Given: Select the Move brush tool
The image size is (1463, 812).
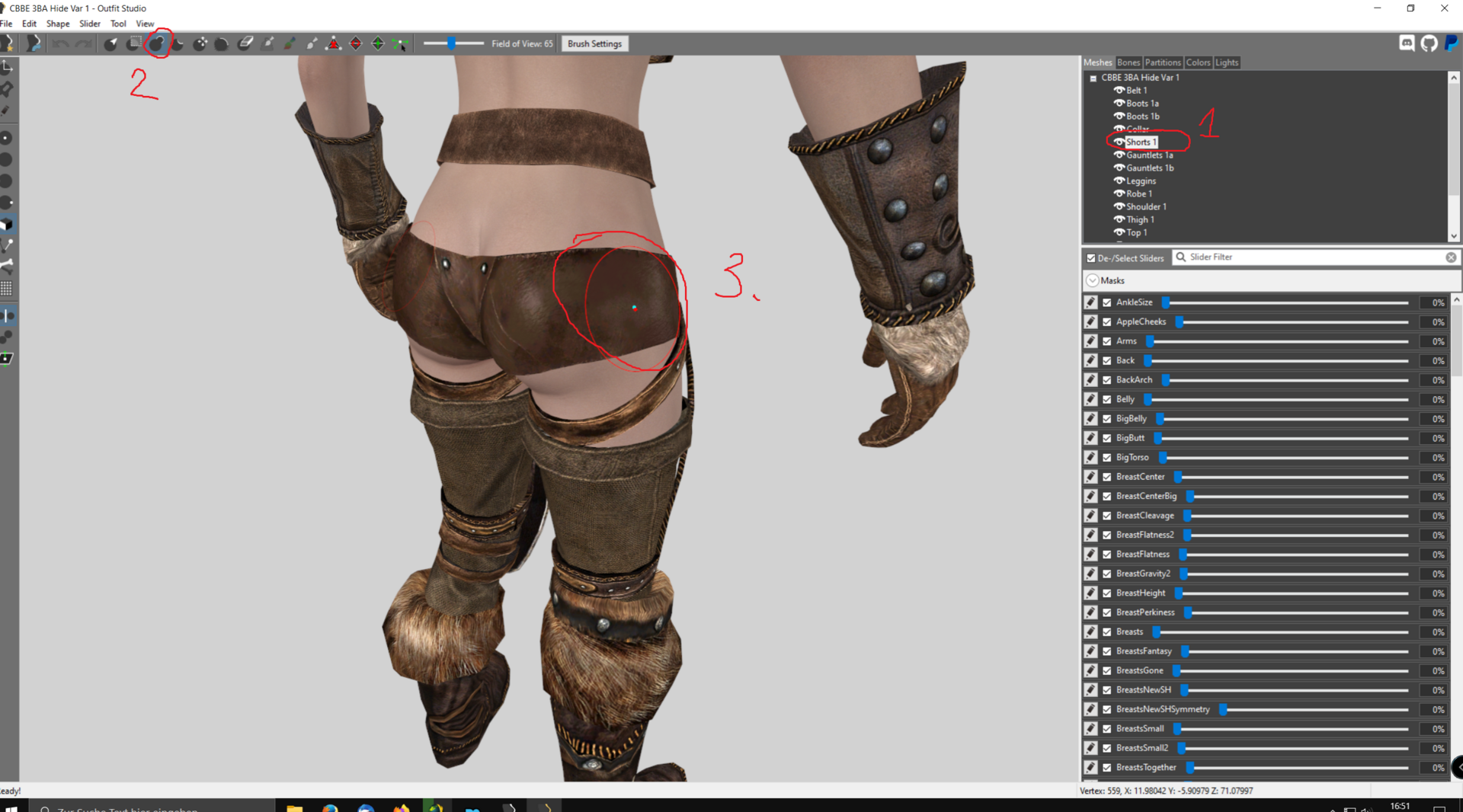Looking at the screenshot, I should (x=200, y=43).
